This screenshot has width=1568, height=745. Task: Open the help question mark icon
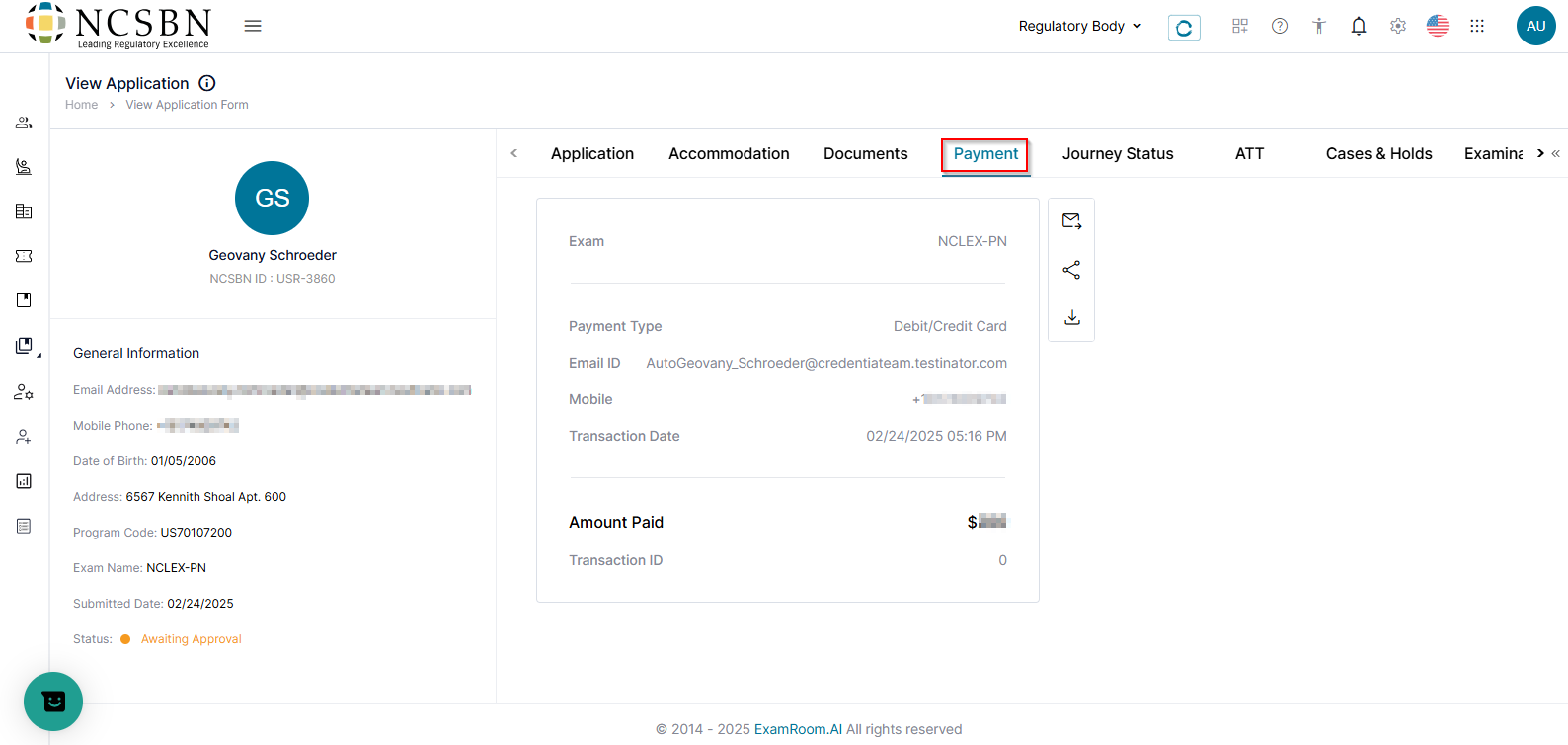pyautogui.click(x=1280, y=27)
